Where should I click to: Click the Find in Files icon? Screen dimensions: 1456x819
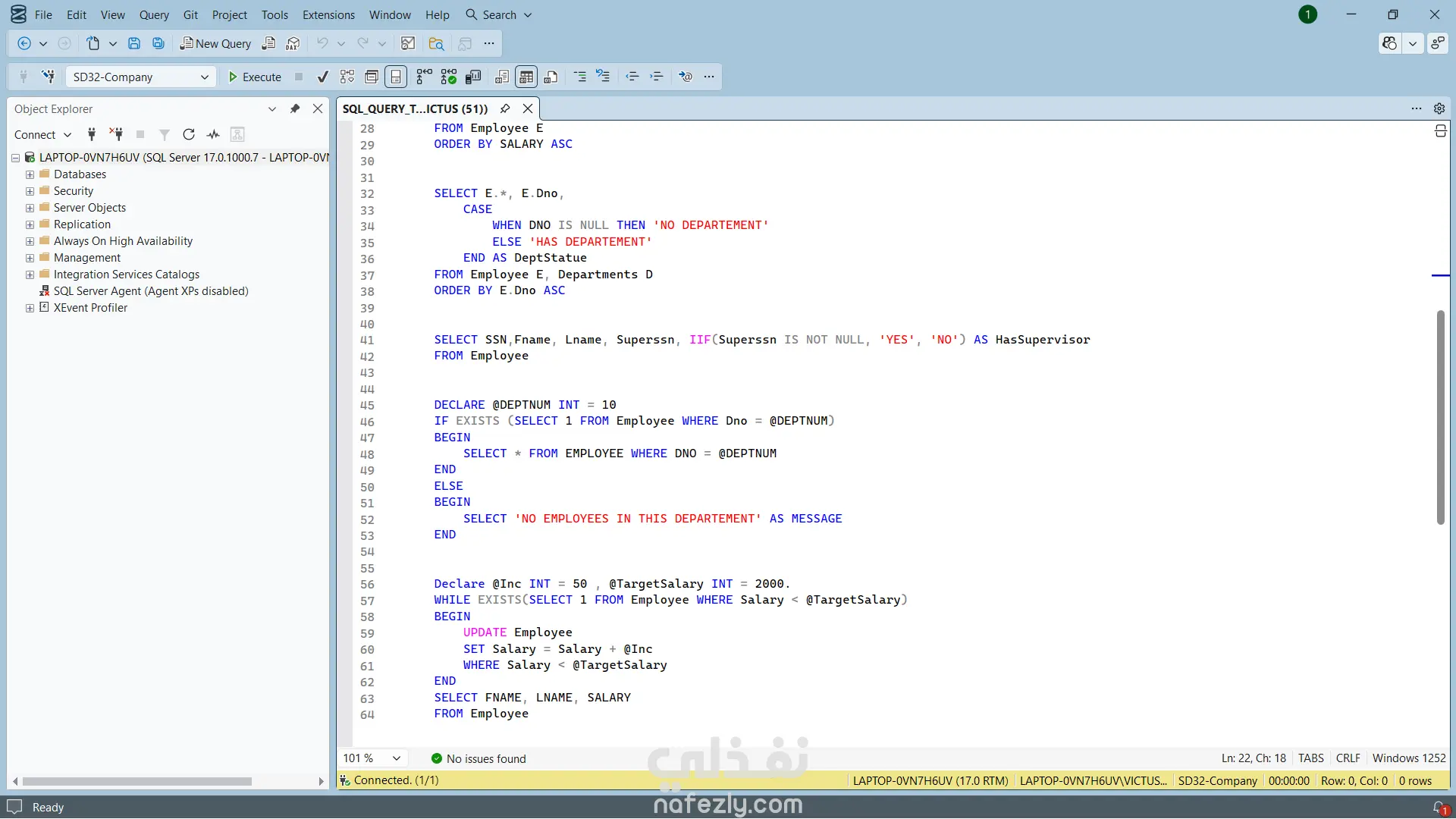pos(436,43)
